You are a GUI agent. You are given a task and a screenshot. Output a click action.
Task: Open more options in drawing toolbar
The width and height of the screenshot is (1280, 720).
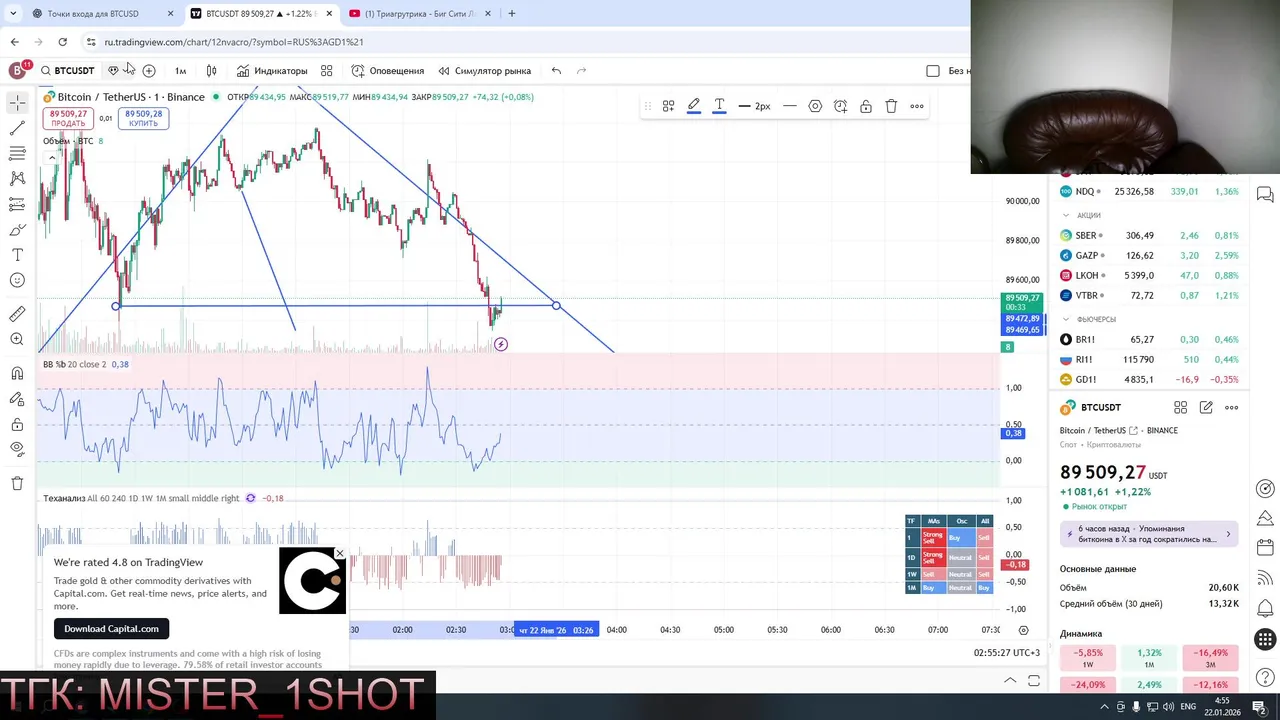click(917, 106)
